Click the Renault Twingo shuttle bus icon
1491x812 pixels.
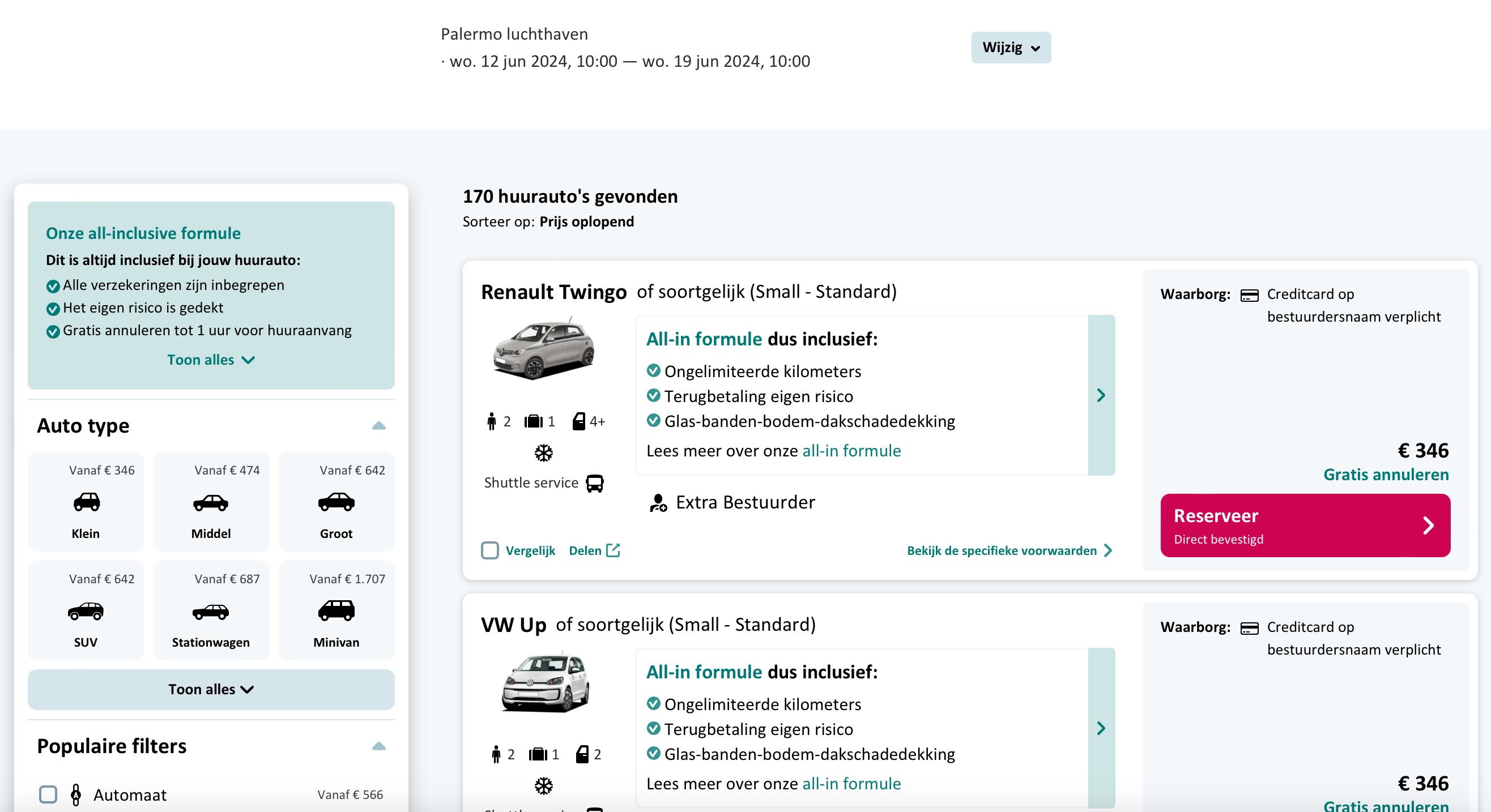tap(595, 483)
